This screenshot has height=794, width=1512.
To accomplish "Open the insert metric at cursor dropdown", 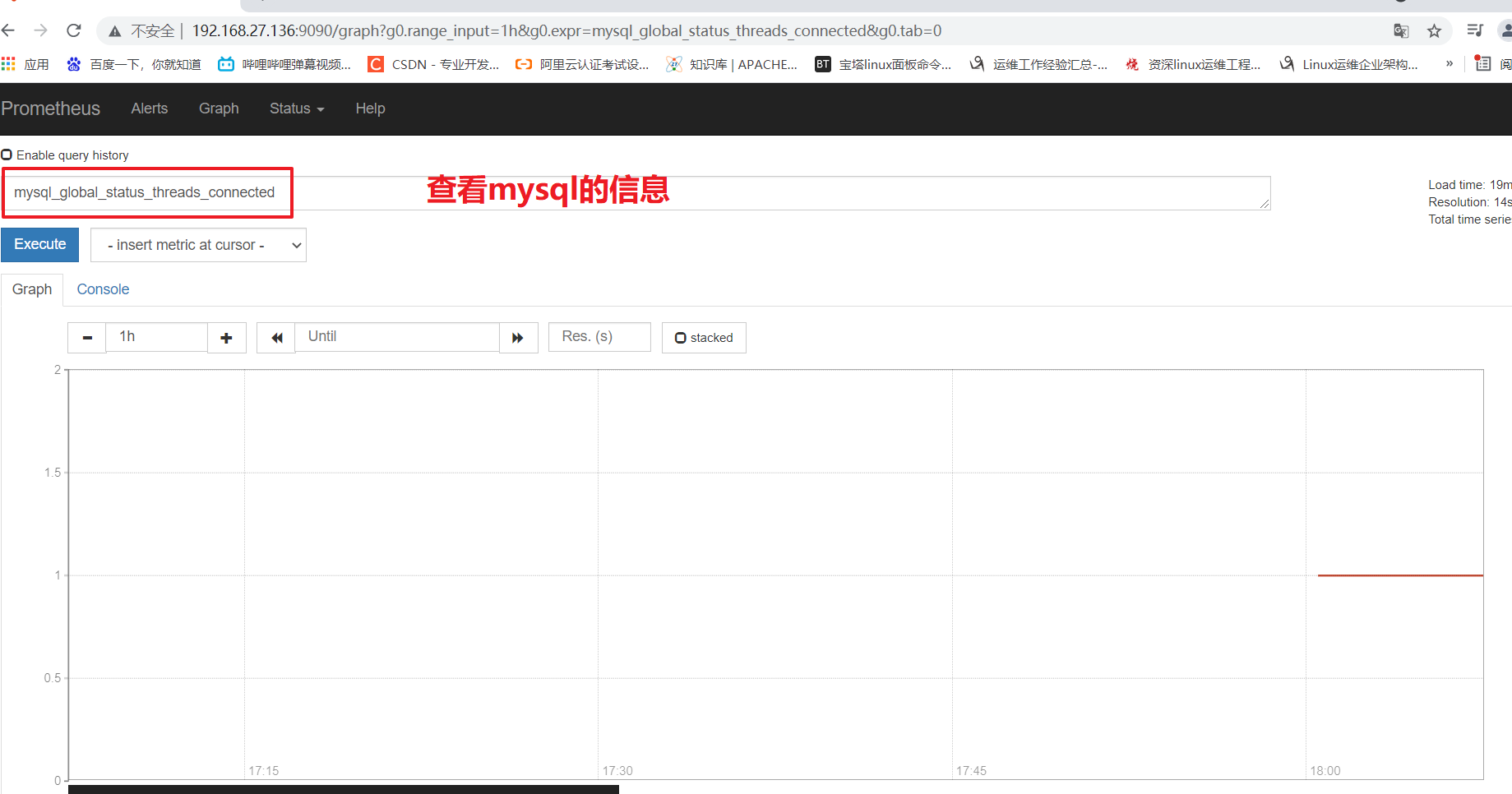I will click(x=198, y=245).
